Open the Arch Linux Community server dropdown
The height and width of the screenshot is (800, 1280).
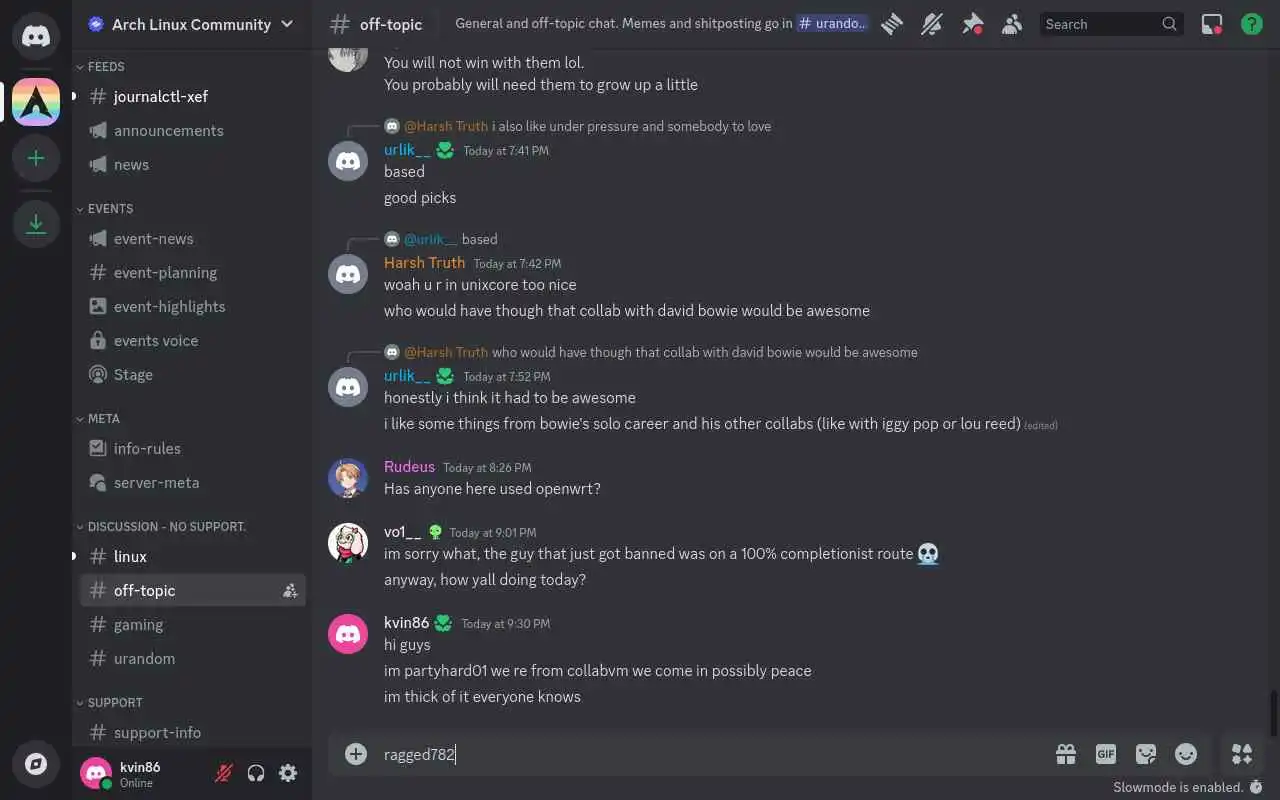tap(192, 24)
